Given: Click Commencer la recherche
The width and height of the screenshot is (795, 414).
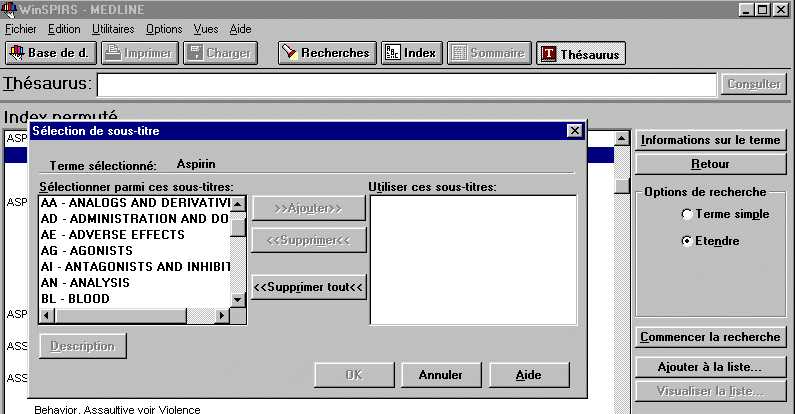Looking at the screenshot, I should 710,337.
